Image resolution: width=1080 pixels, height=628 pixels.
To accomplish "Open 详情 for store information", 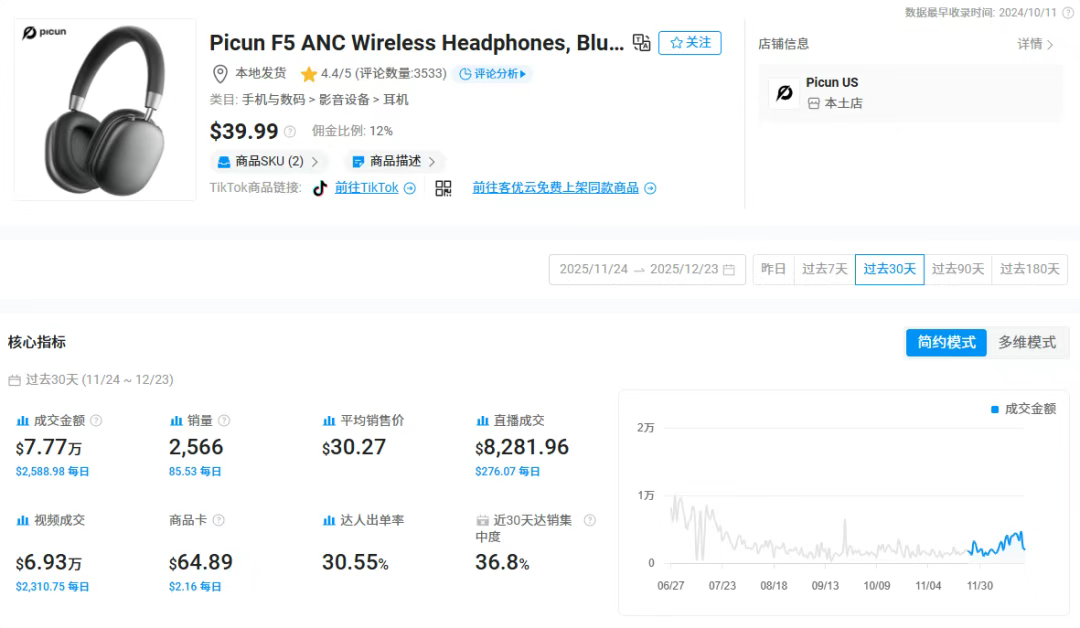I will click(x=1035, y=44).
